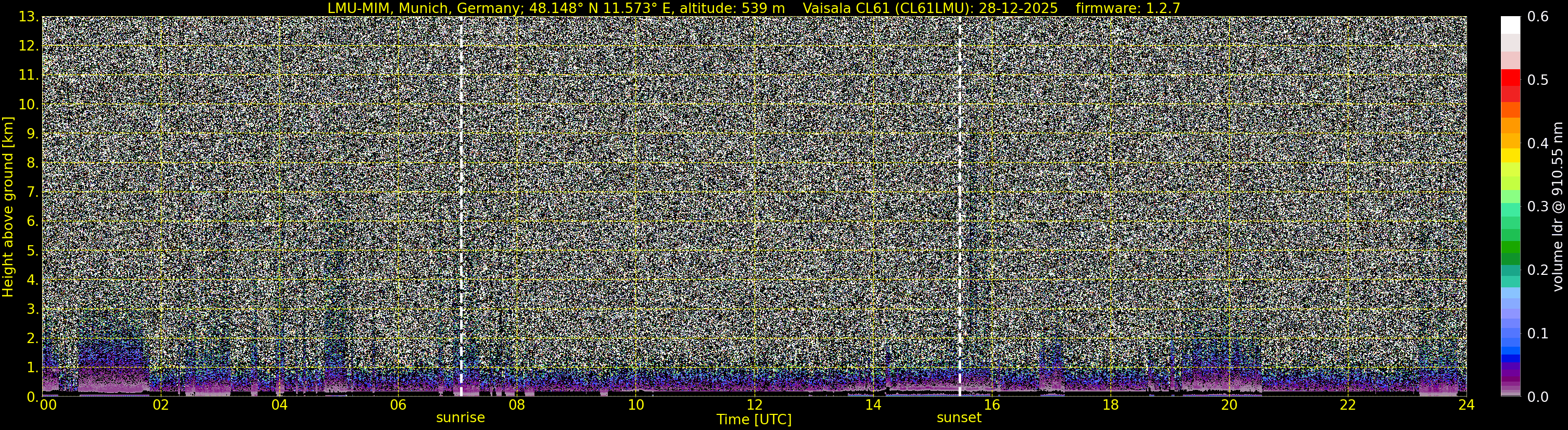Click the "sunrise" label below the time axis

click(x=461, y=418)
